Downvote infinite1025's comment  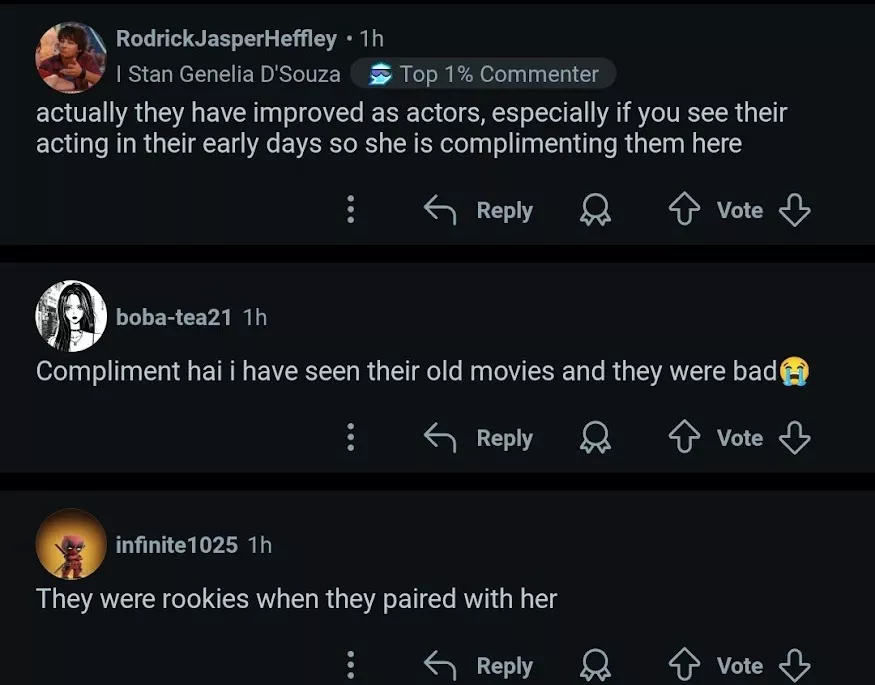[x=794, y=666]
